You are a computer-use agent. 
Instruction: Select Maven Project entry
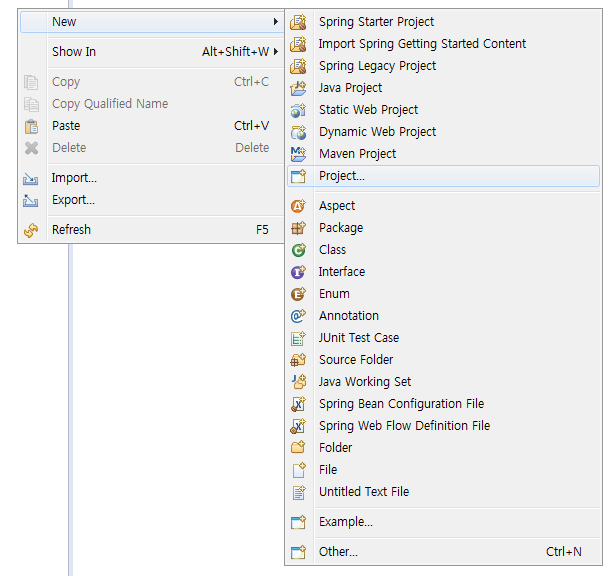click(x=443, y=154)
